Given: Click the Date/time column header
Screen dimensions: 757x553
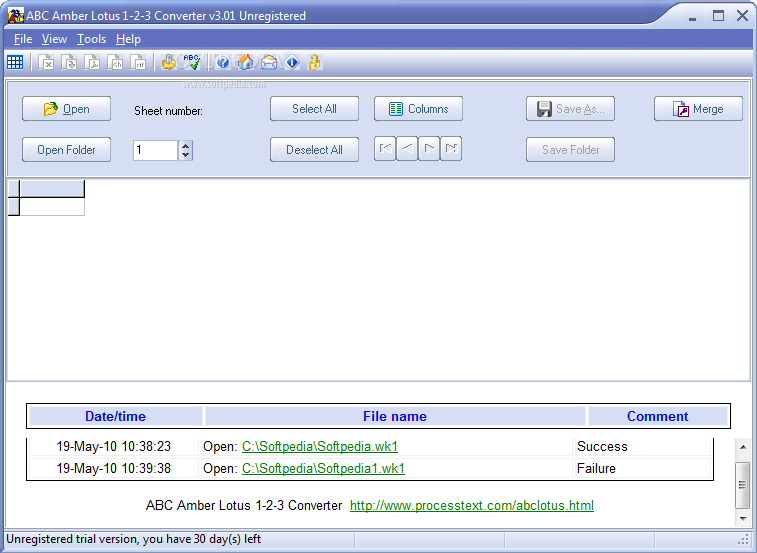Looking at the screenshot, I should coord(115,416).
